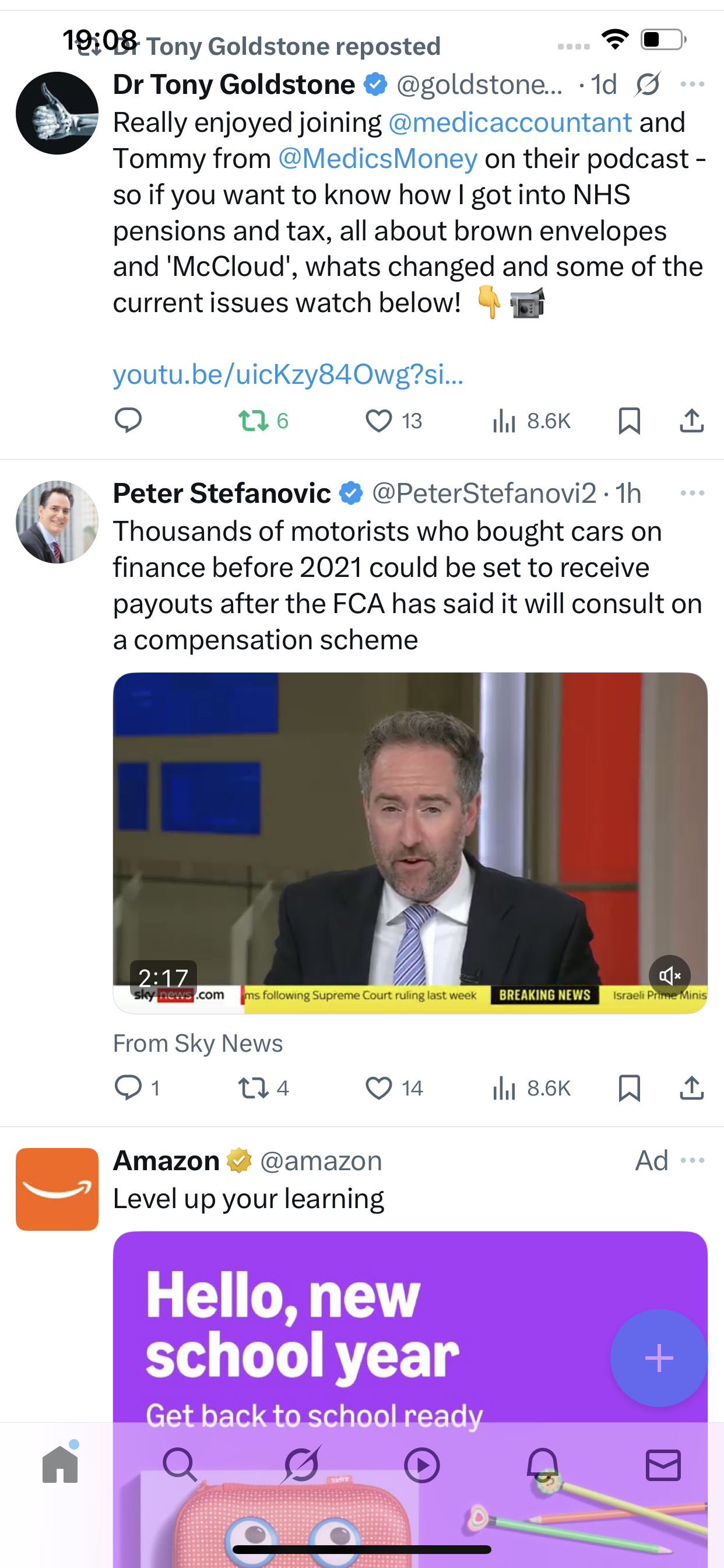
Task: Open more options on Amazon ad
Action: [693, 1160]
